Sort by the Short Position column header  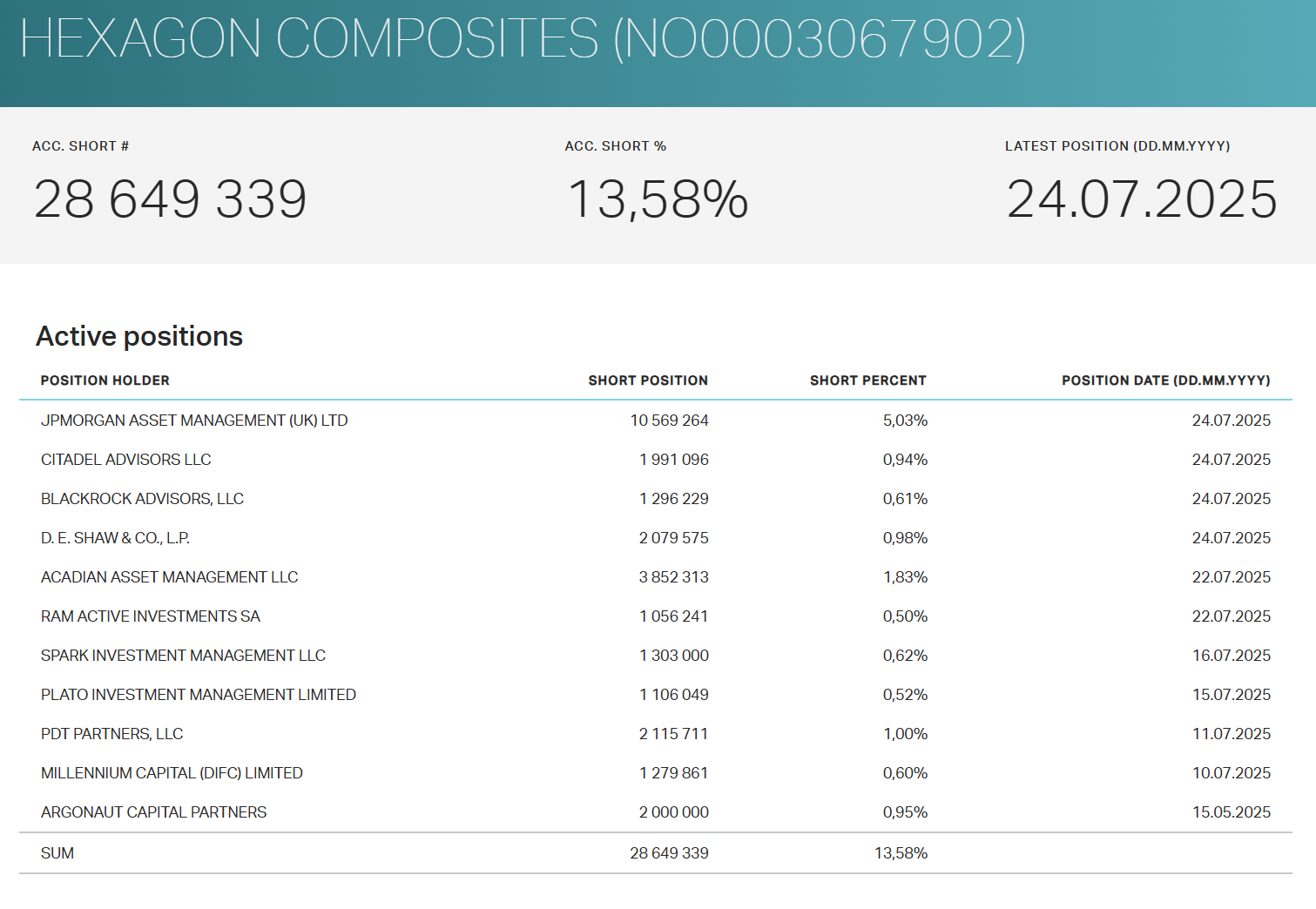(x=648, y=380)
